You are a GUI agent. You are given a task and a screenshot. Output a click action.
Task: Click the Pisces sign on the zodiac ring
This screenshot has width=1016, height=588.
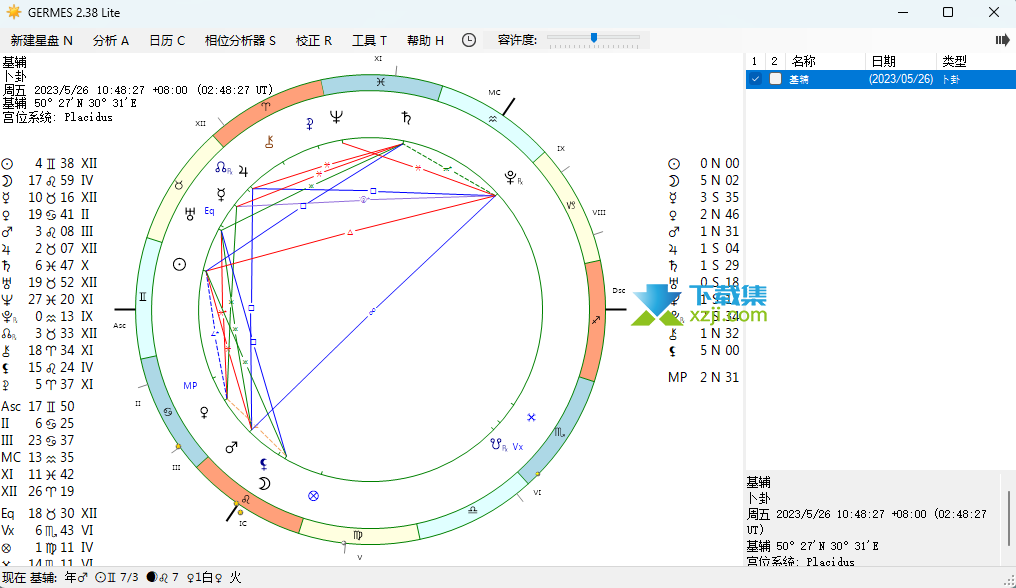coord(380,82)
